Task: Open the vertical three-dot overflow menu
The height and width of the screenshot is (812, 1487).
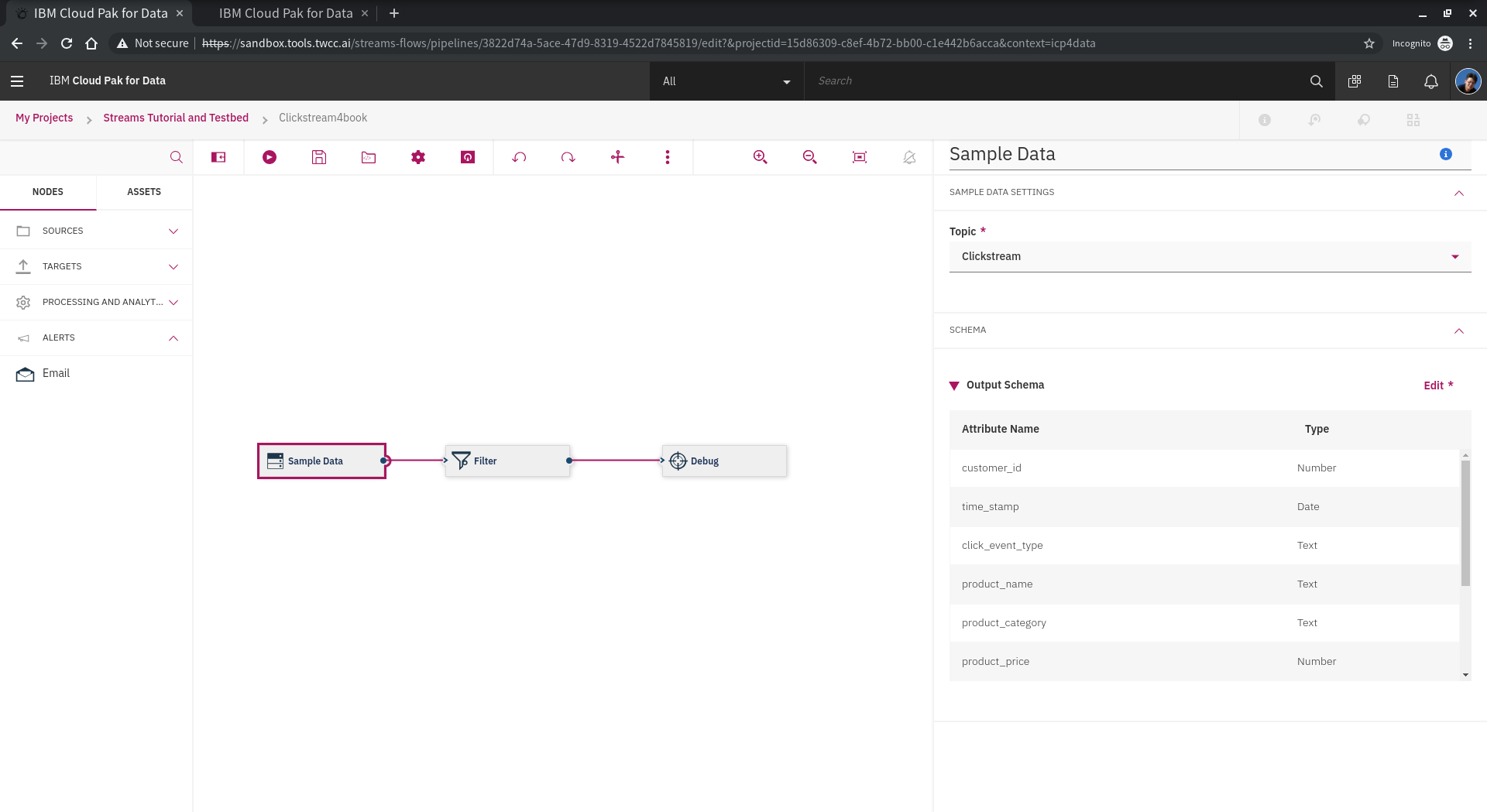Action: pyautogui.click(x=667, y=157)
